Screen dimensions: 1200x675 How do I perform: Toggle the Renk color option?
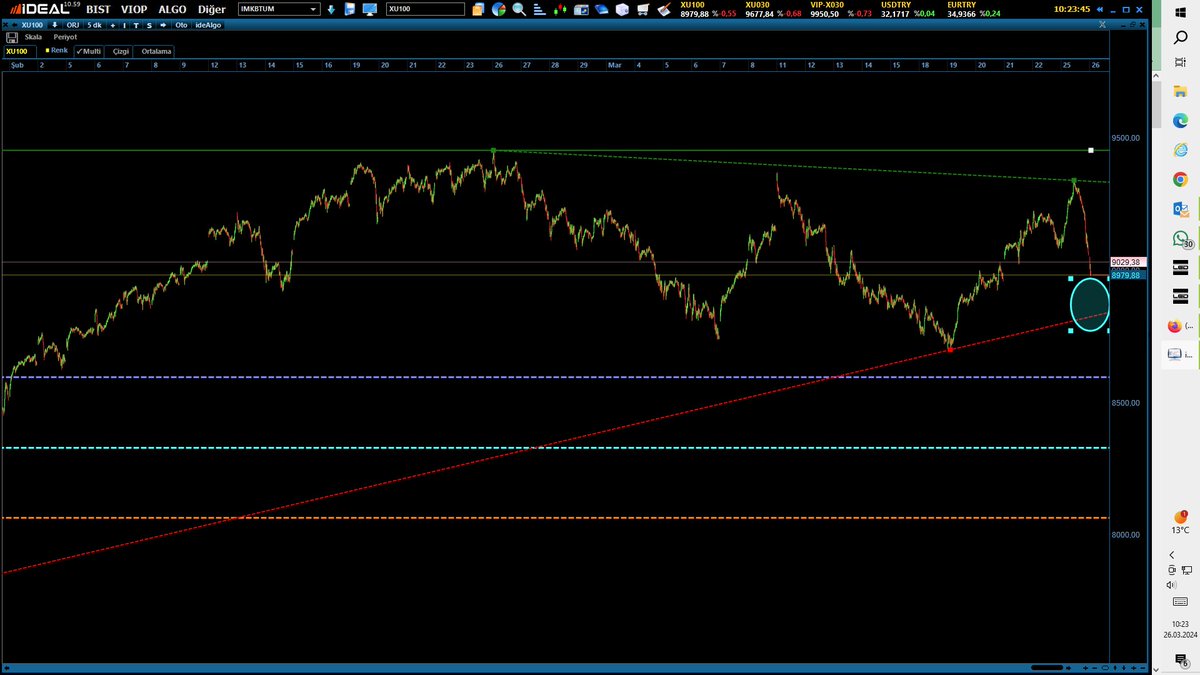(x=57, y=50)
